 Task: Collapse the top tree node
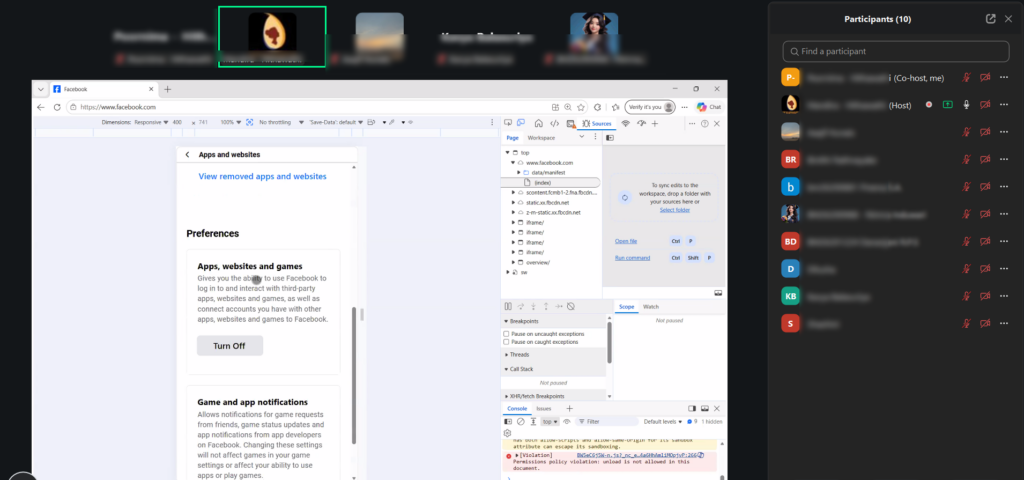(x=507, y=152)
